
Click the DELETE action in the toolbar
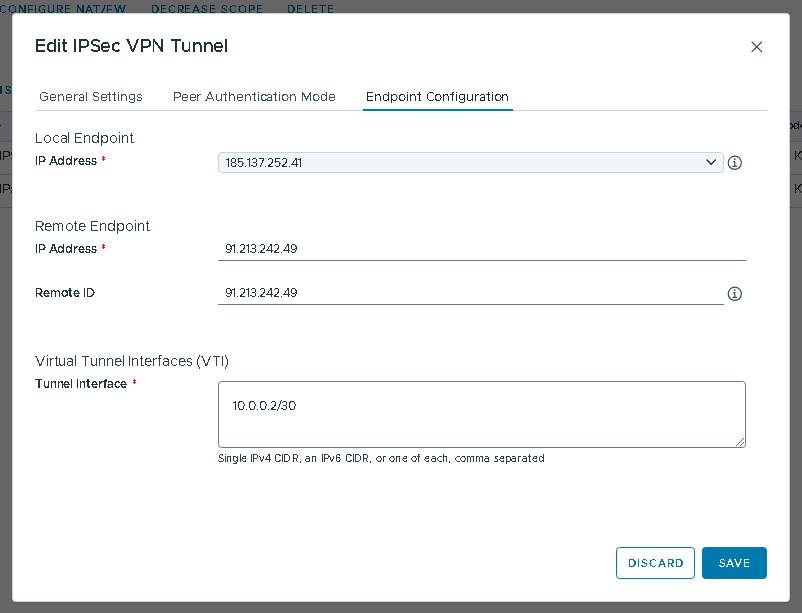[310, 9]
